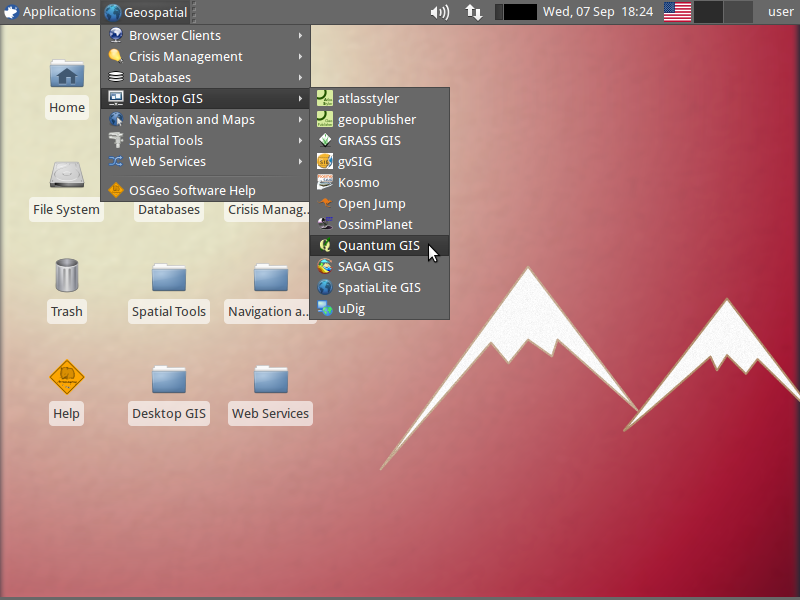
Task: Select Web Services desktop folder
Action: pos(271,380)
